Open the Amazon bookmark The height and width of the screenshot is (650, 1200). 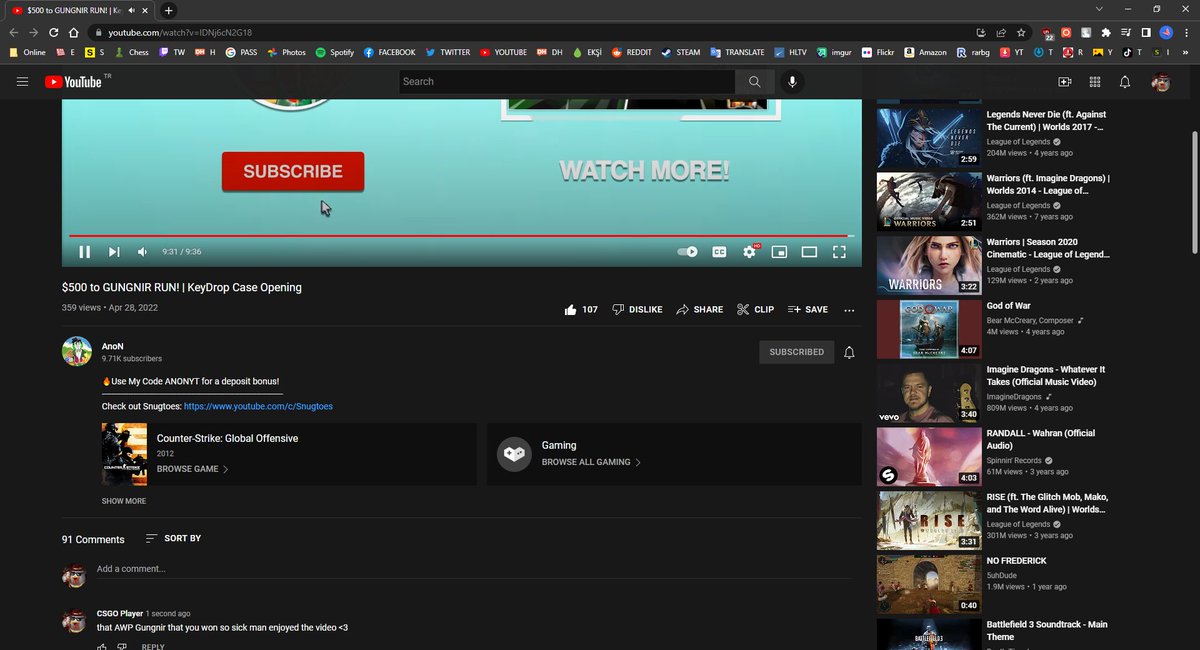click(924, 52)
